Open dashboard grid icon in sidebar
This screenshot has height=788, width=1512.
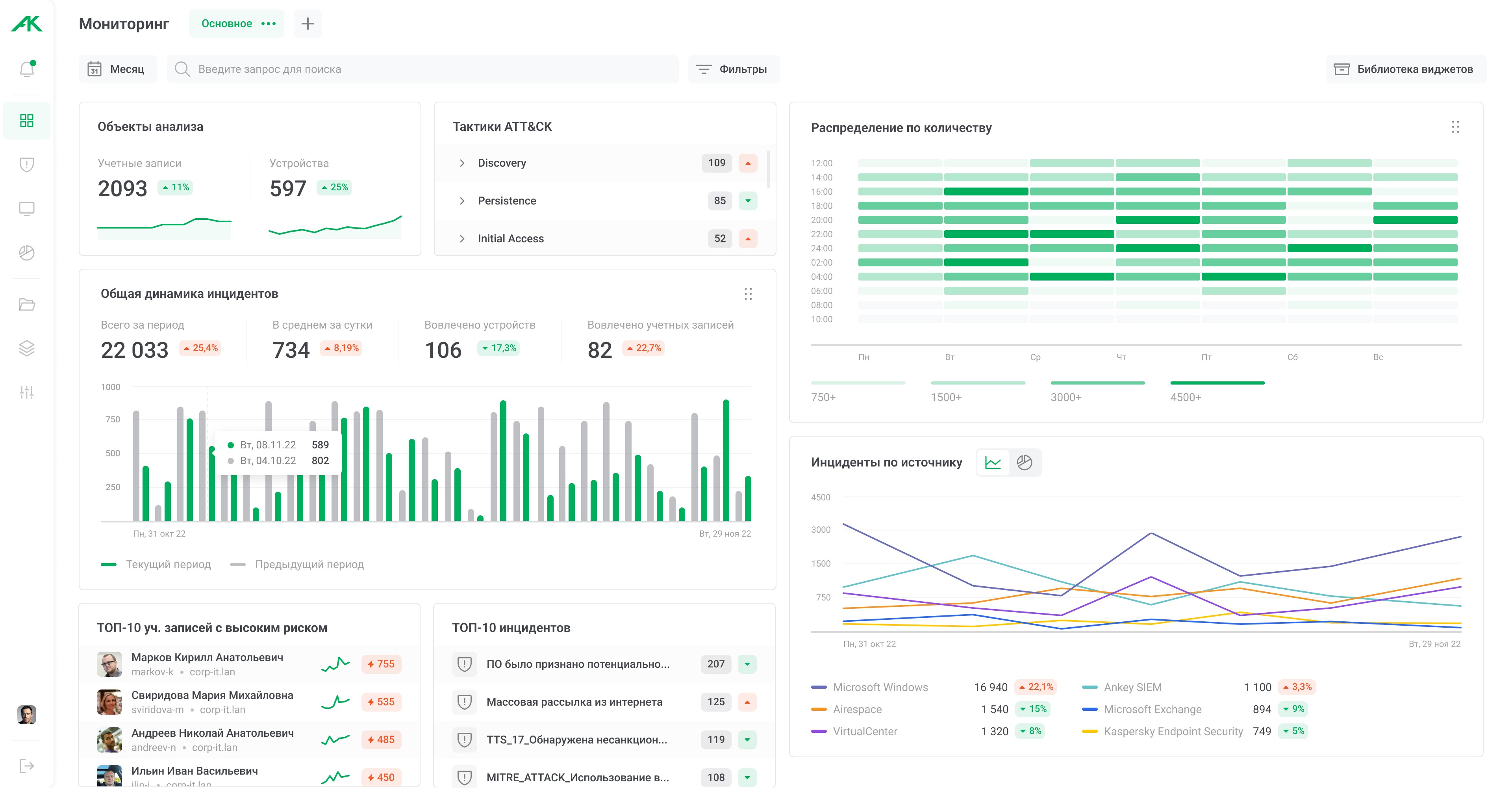(26, 121)
